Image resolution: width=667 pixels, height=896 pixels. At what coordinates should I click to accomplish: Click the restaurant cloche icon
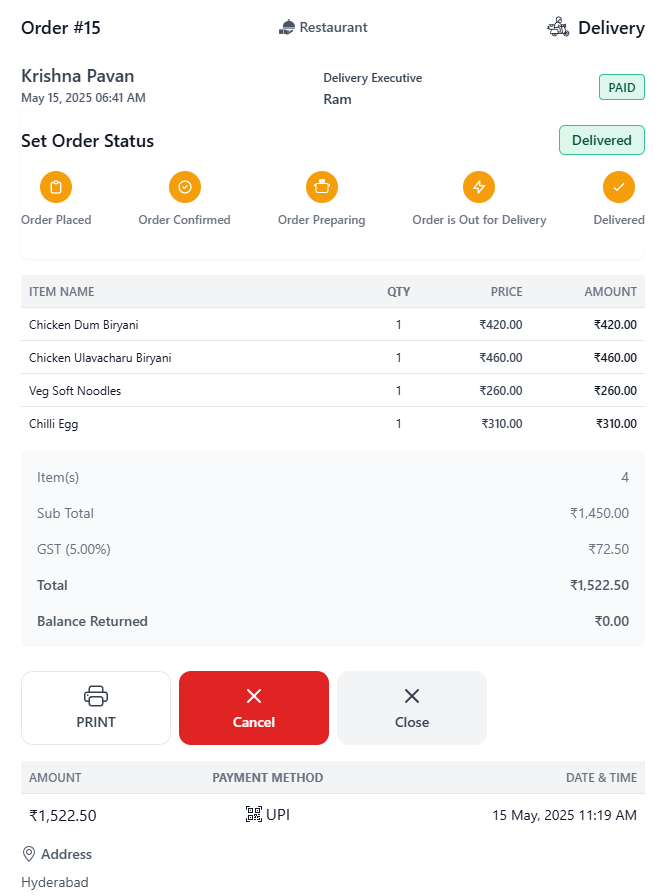(x=287, y=27)
